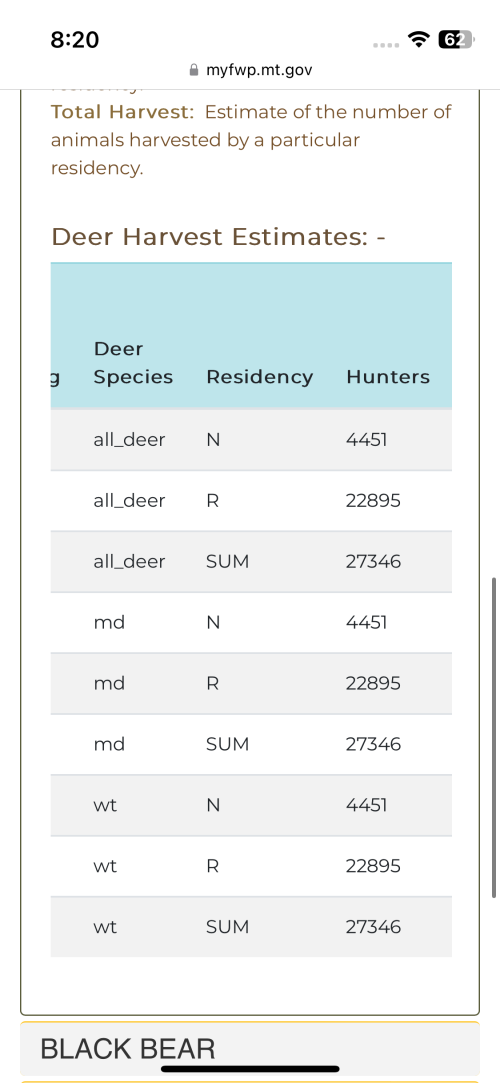Click 27346 hunters value in wt SUM row

(x=373, y=927)
